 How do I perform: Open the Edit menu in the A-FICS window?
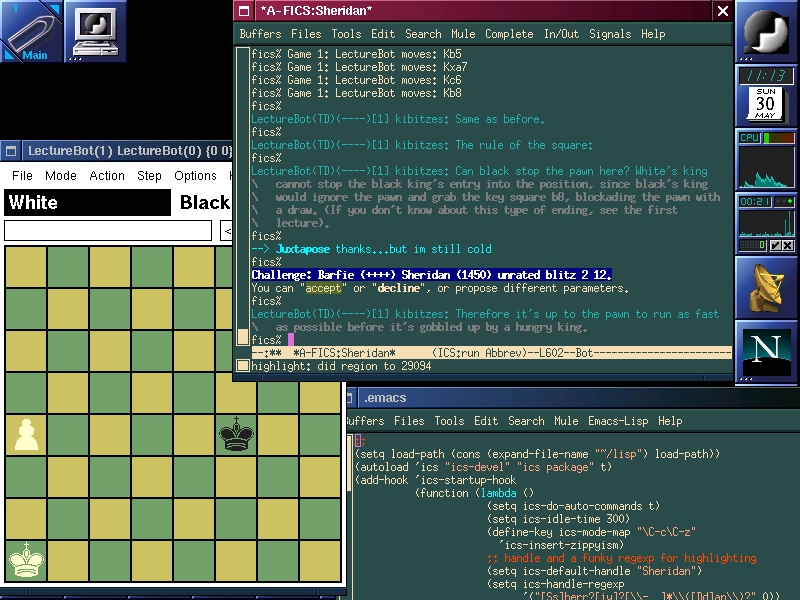[383, 34]
